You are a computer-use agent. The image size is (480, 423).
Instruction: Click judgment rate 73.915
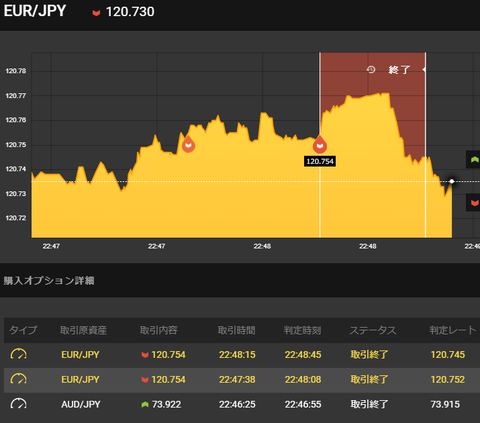click(445, 404)
